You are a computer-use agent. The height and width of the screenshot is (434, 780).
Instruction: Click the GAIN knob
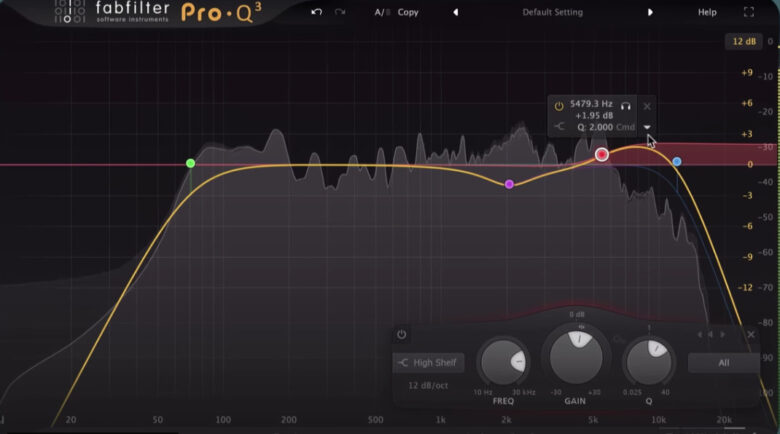576,357
